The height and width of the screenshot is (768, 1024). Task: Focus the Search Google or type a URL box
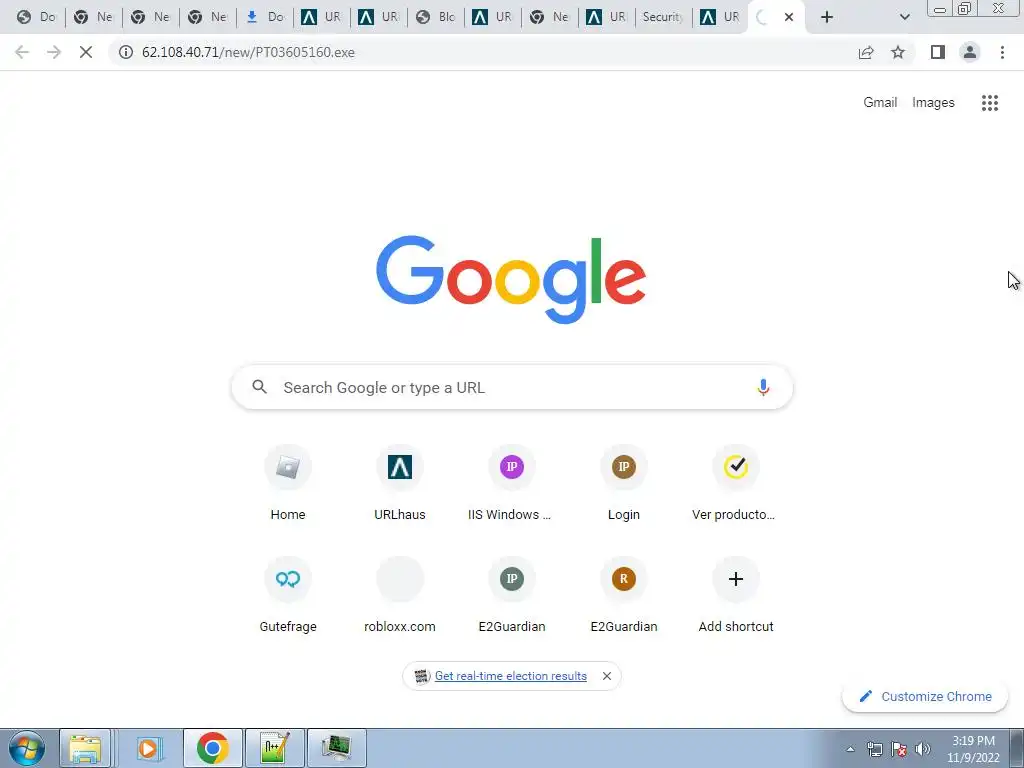coord(512,387)
